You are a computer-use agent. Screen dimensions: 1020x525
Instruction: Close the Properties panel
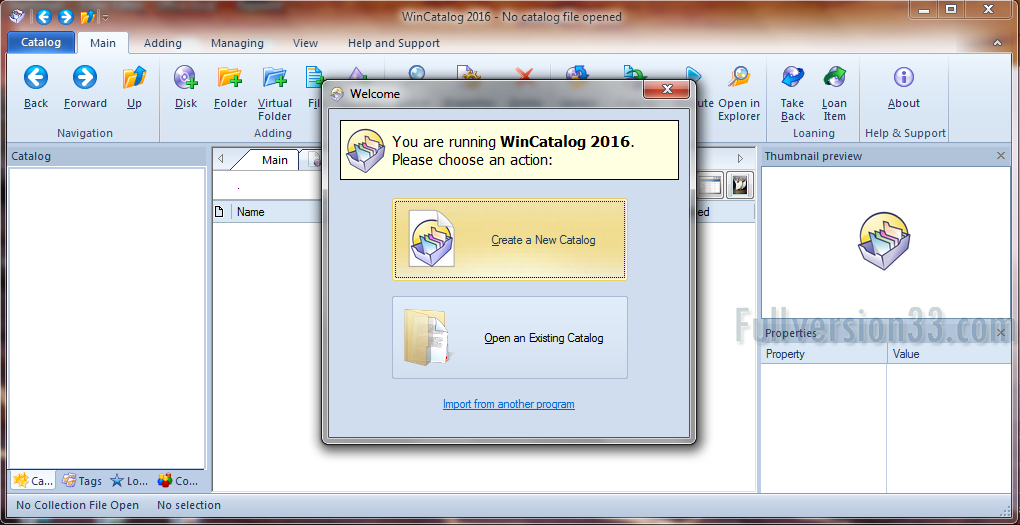coord(1001,333)
